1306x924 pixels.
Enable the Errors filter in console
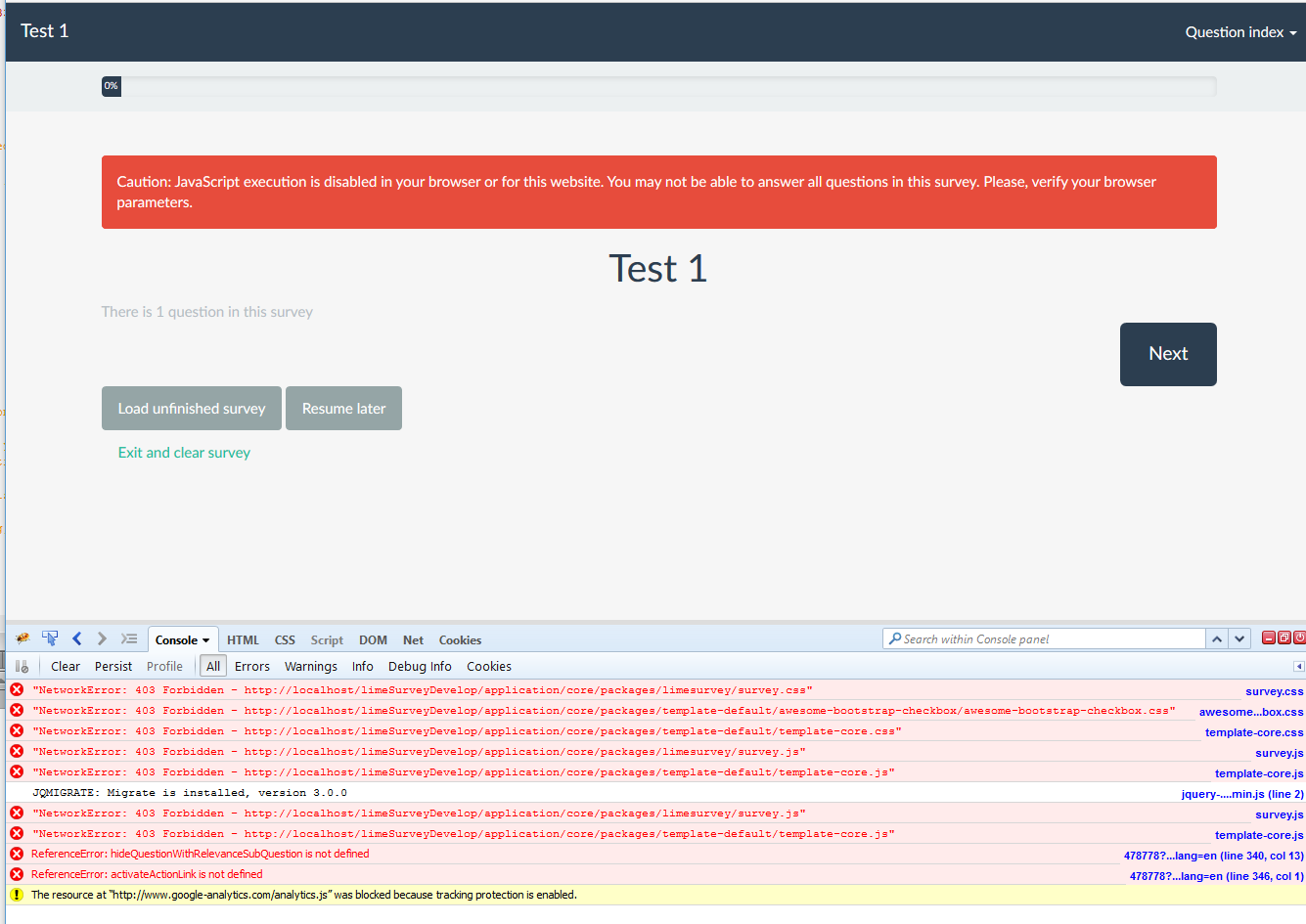[252, 667]
